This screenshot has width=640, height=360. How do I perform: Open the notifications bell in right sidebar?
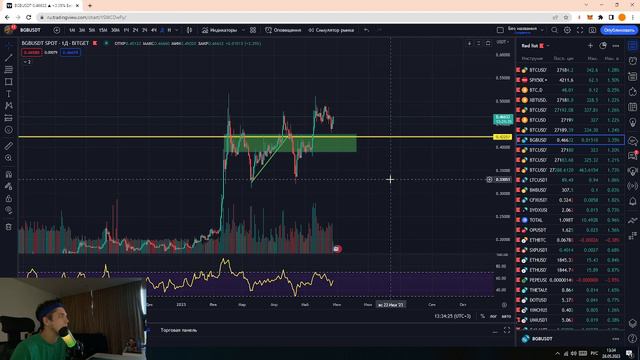point(632,201)
